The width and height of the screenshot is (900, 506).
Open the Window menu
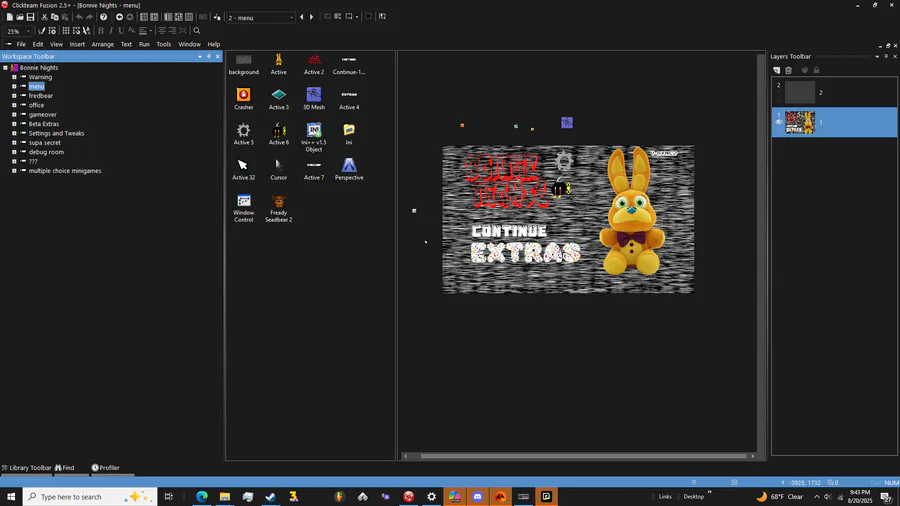[189, 44]
